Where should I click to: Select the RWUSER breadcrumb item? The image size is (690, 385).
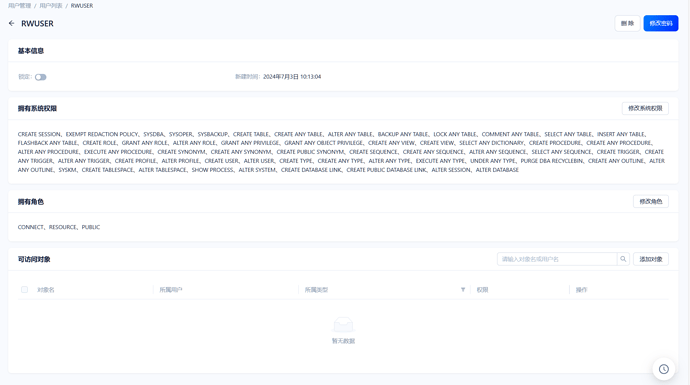82,6
